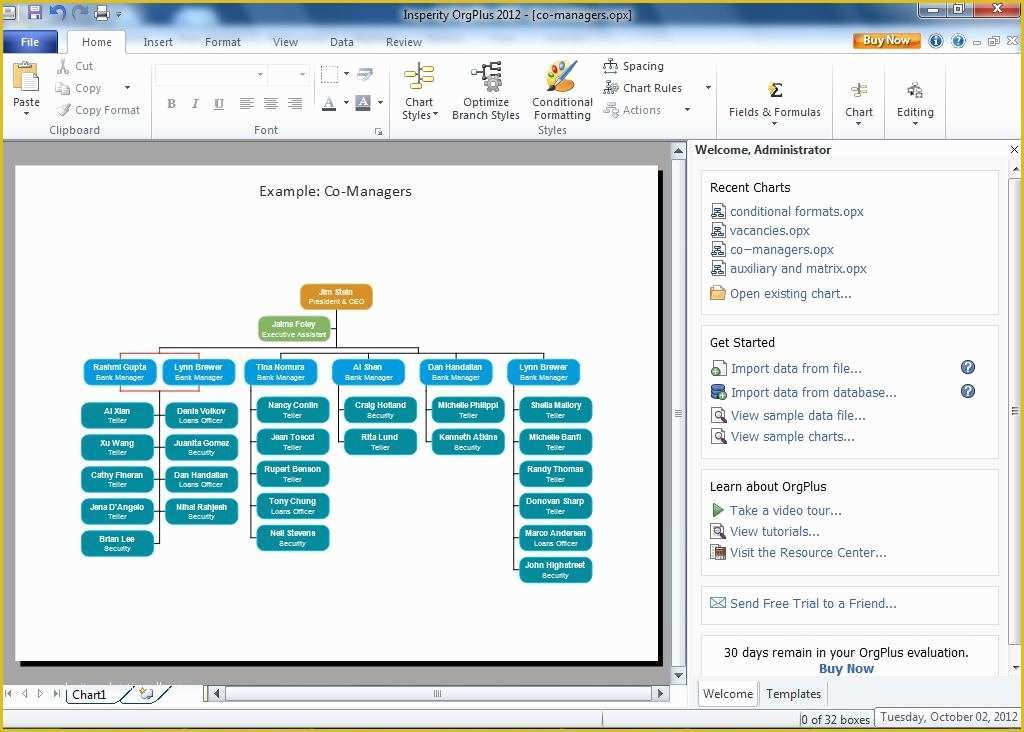Switch to the View ribbon tab
The height and width of the screenshot is (732, 1024).
point(285,42)
